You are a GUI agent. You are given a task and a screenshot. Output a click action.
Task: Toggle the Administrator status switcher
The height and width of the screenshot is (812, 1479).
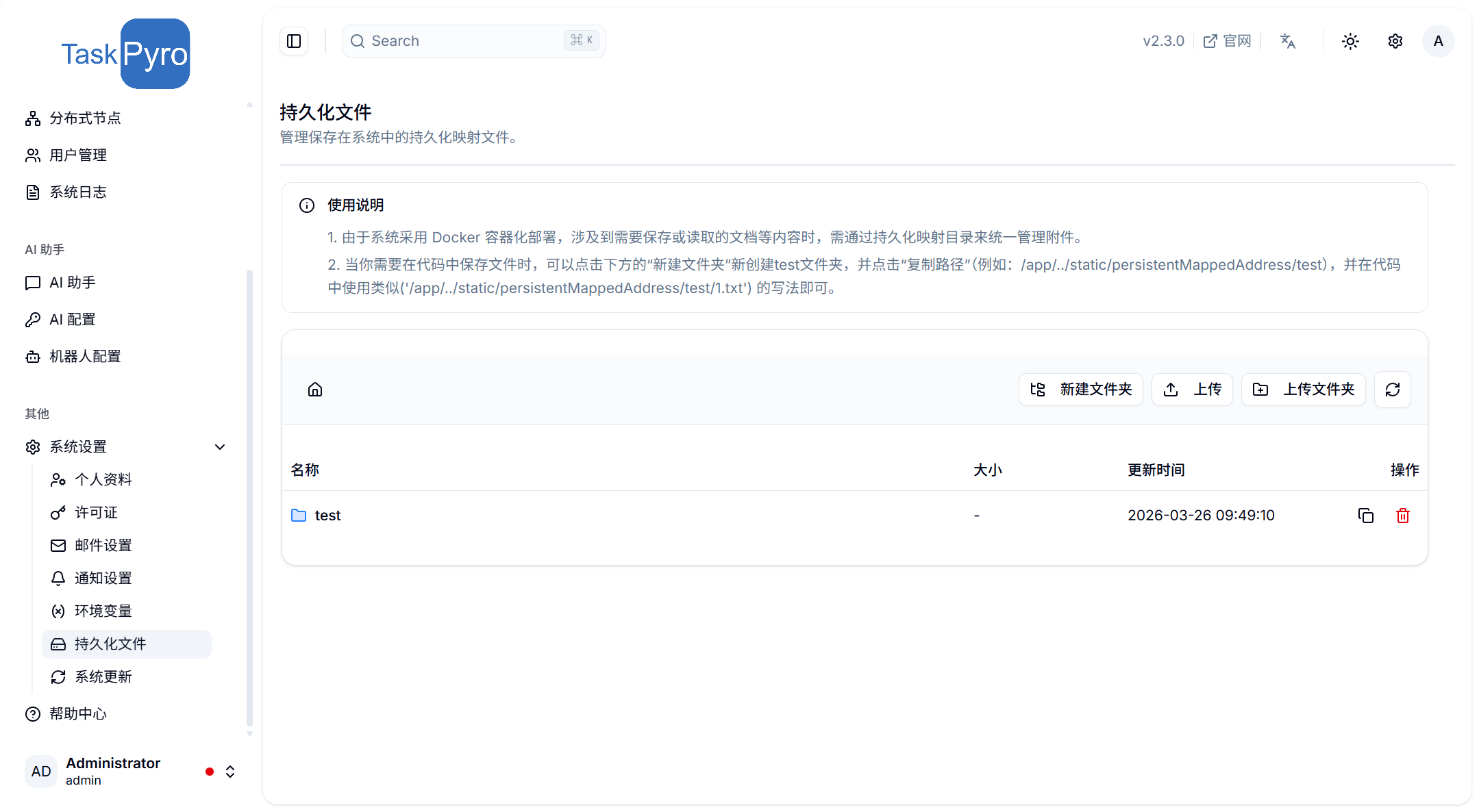point(209,771)
